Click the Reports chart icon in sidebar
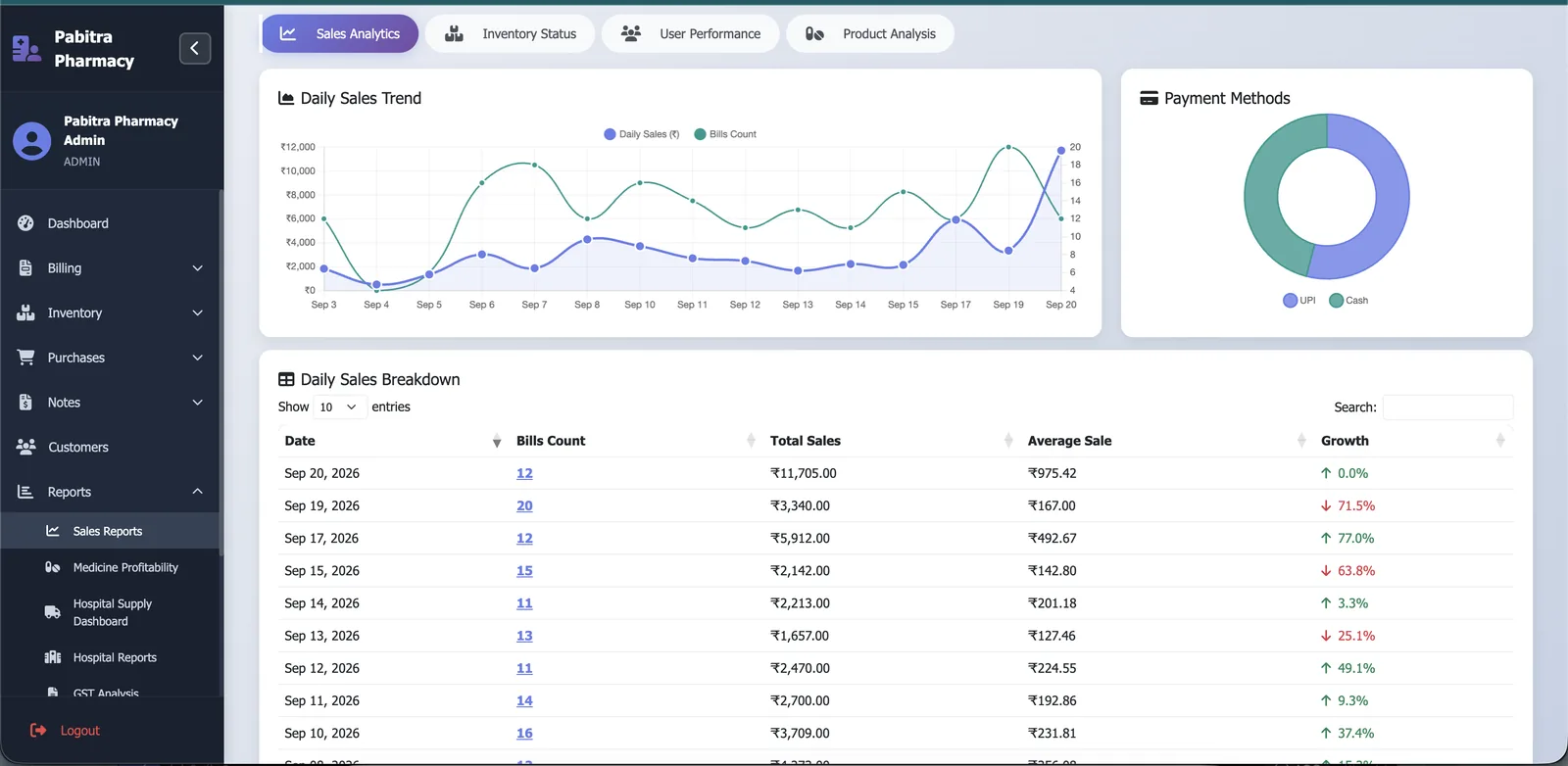The width and height of the screenshot is (1568, 766). click(x=26, y=492)
